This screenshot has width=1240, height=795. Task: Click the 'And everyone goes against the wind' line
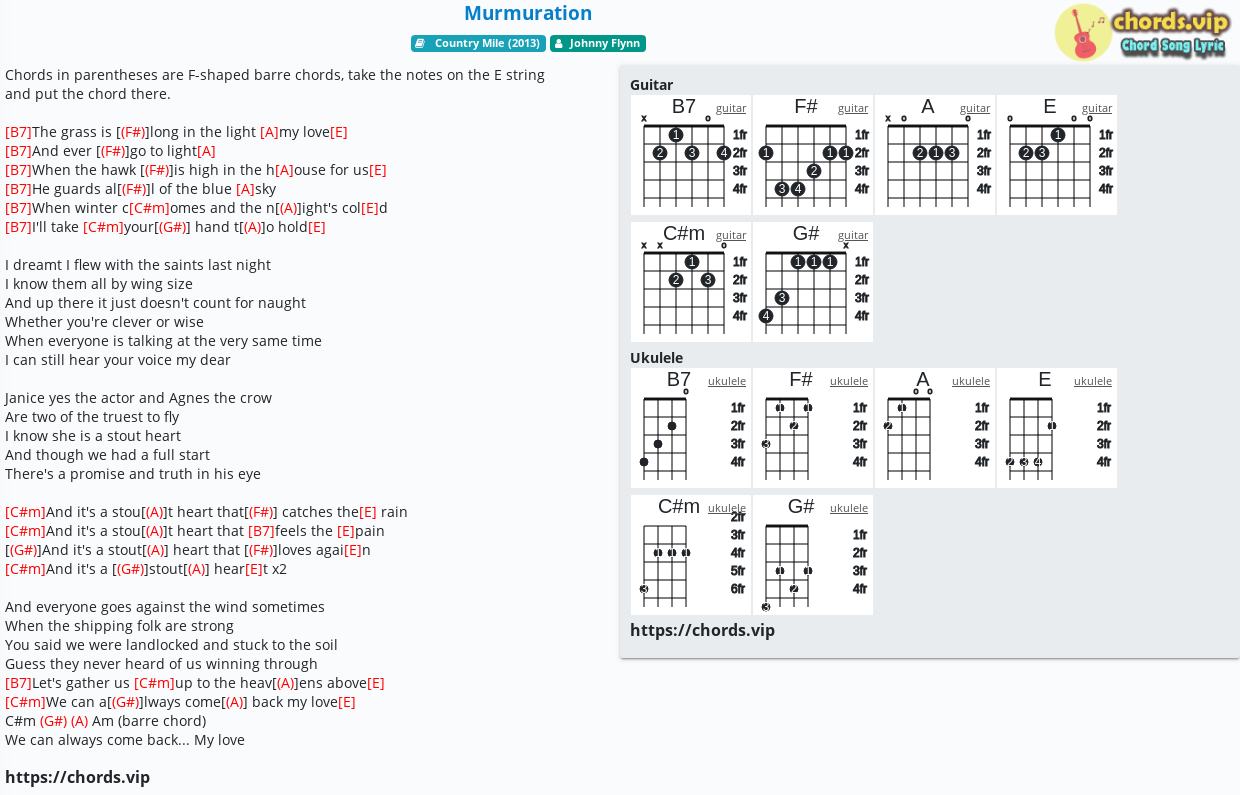(x=165, y=607)
